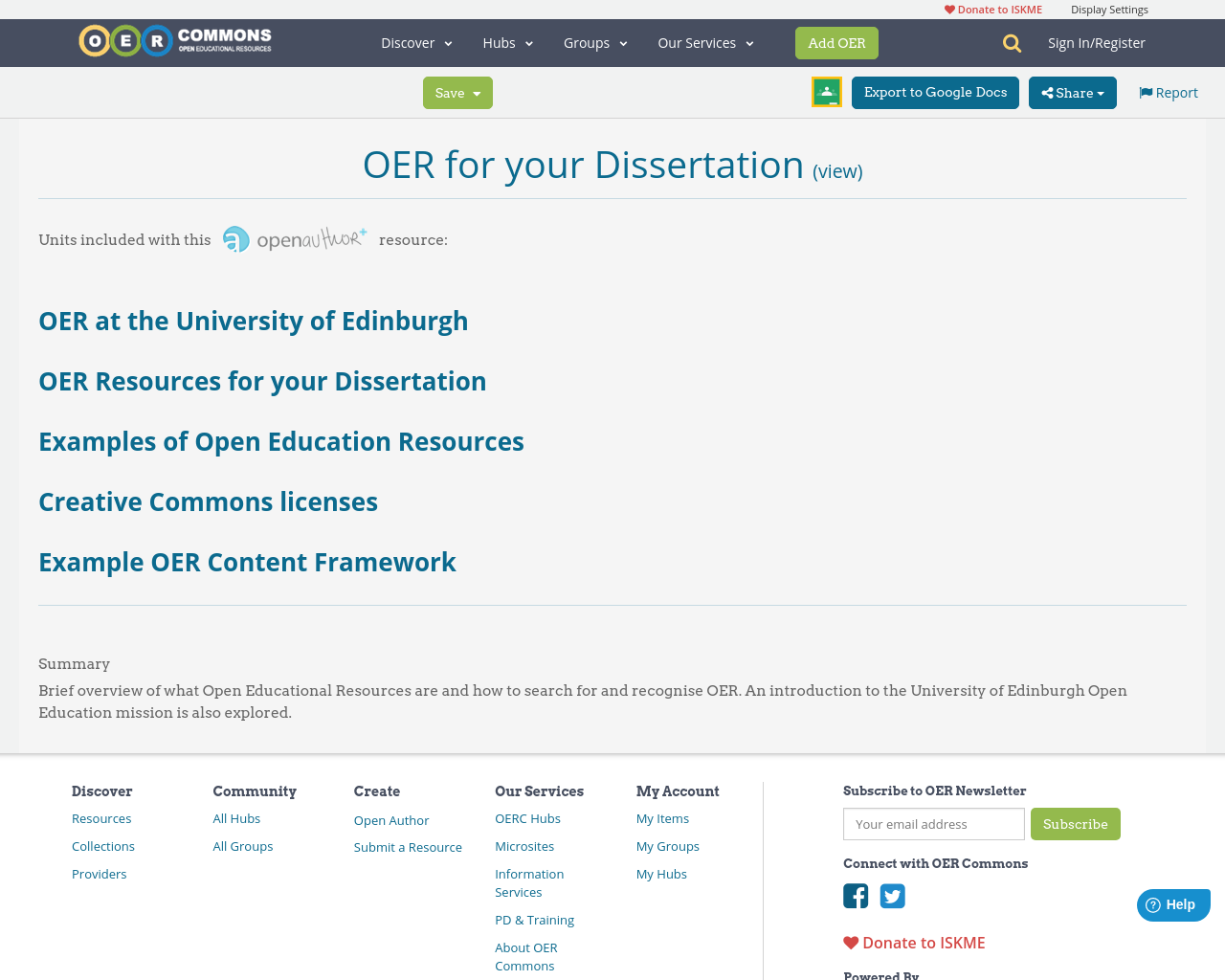Report this resource using the flag

(1167, 91)
